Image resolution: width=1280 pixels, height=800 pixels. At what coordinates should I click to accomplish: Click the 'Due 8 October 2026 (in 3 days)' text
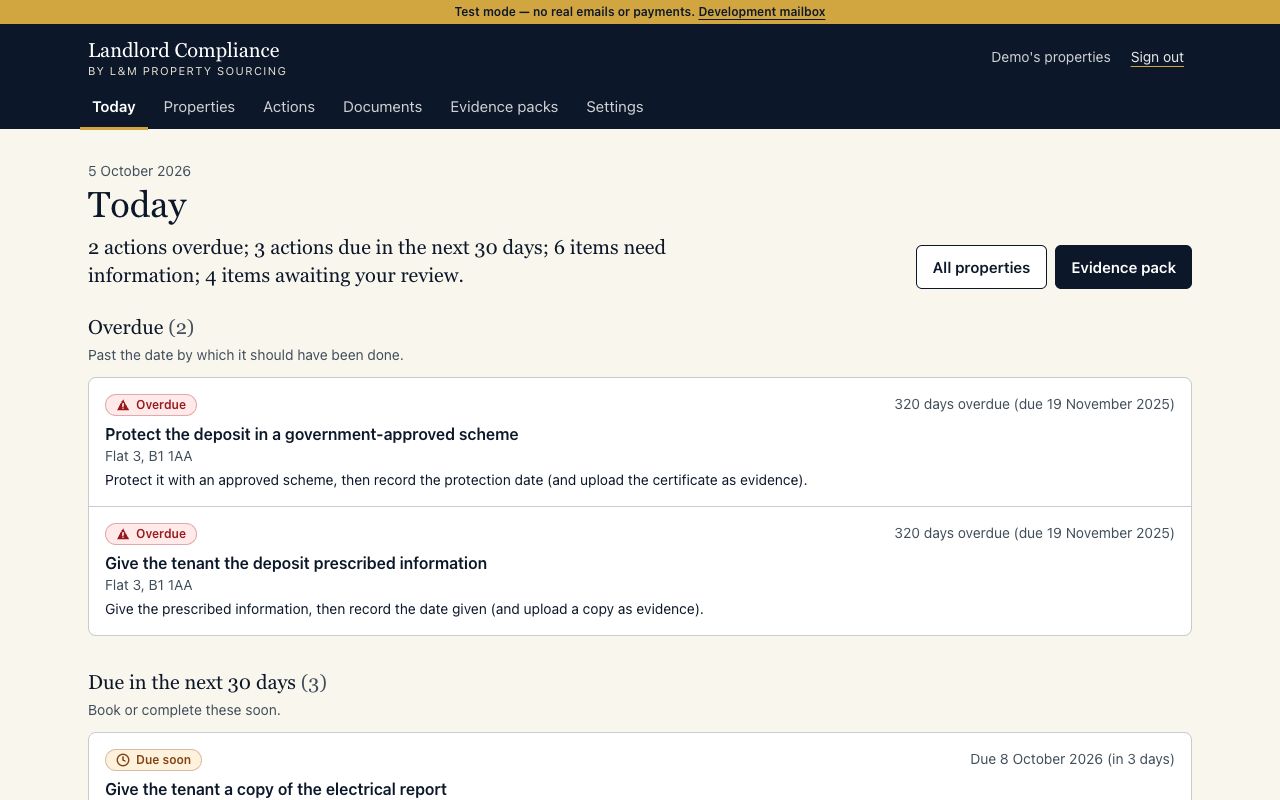pyautogui.click(x=1072, y=759)
